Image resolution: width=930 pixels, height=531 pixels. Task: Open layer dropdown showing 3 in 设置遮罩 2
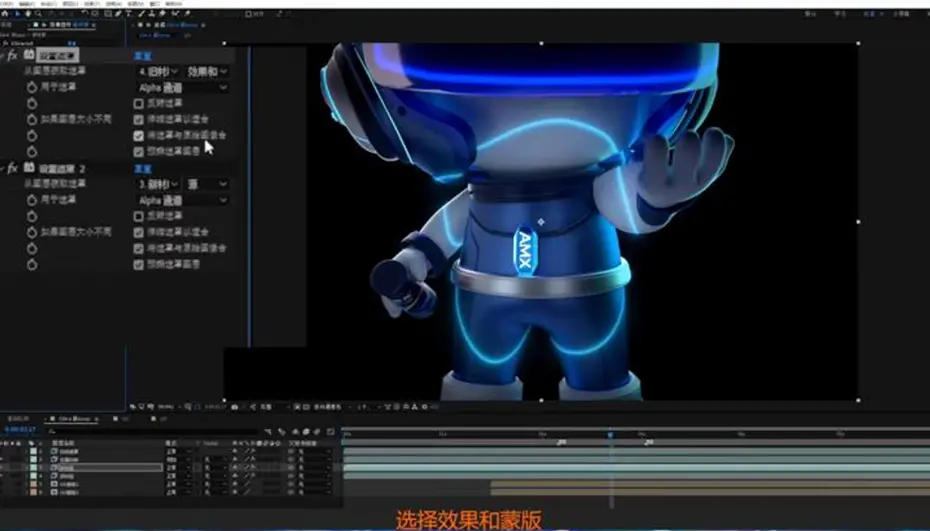(158, 184)
